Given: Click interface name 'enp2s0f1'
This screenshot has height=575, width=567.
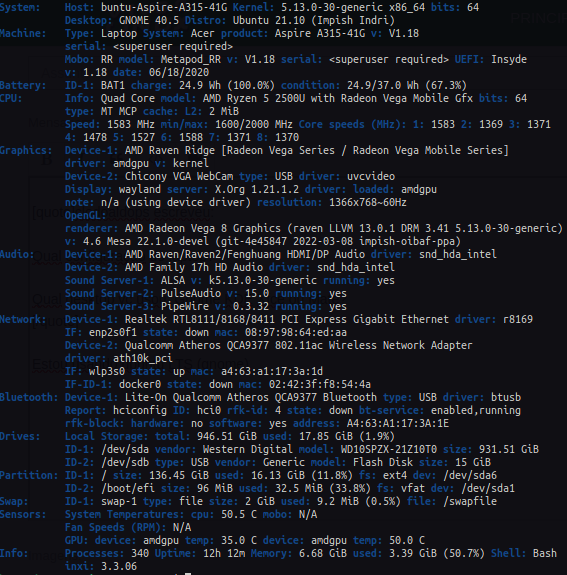Looking at the screenshot, I should click(x=113, y=333).
